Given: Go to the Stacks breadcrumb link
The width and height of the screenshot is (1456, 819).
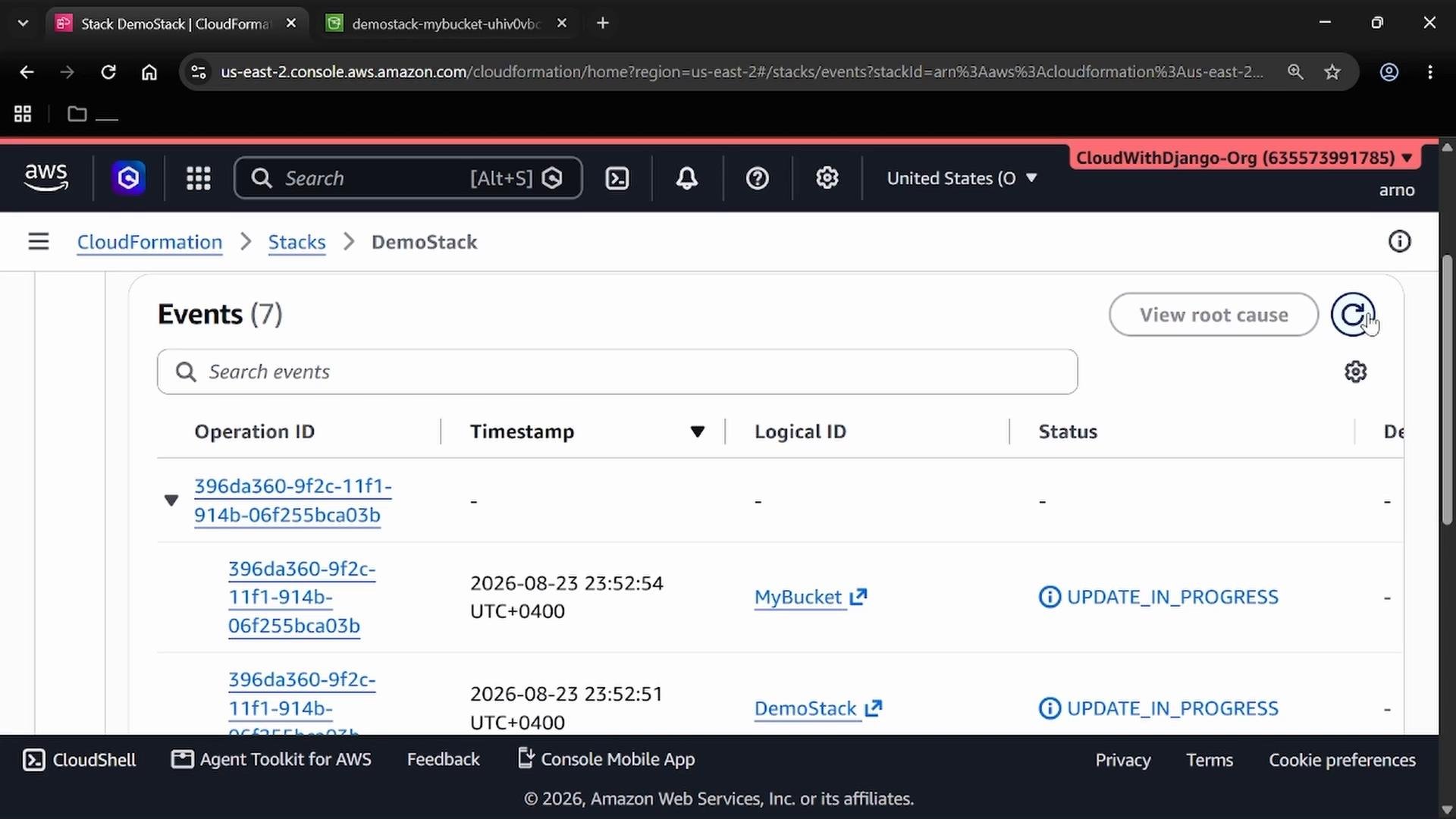Looking at the screenshot, I should [x=297, y=242].
